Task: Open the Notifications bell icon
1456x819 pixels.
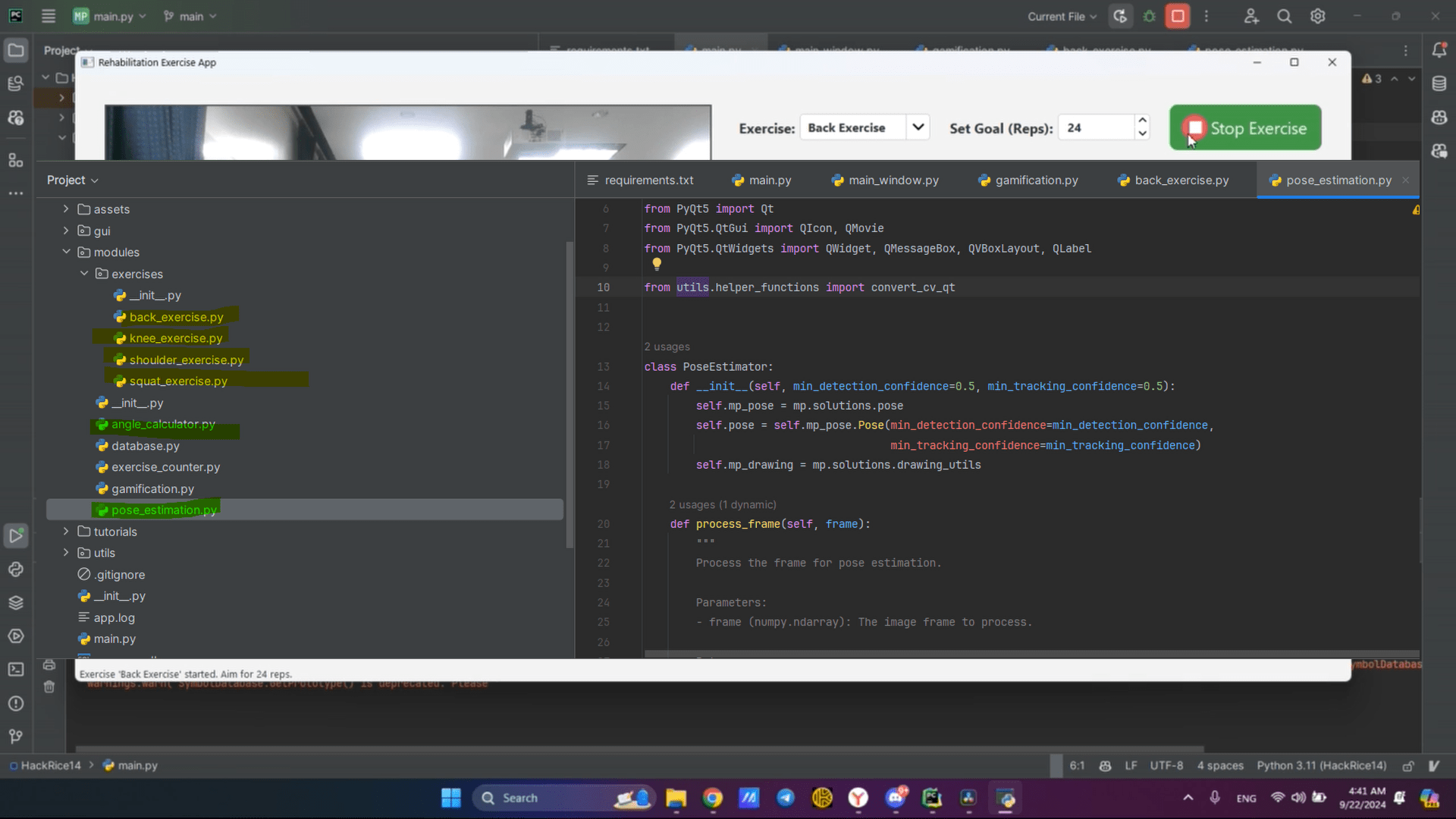Action: click(1439, 50)
